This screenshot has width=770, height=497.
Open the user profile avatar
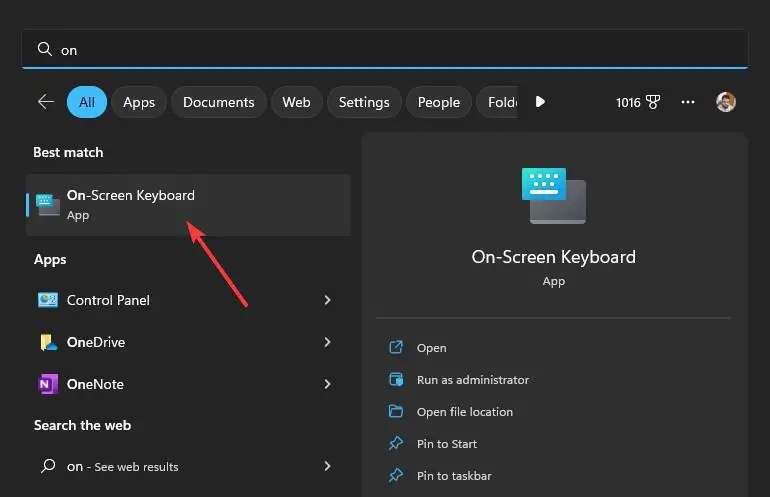(725, 102)
